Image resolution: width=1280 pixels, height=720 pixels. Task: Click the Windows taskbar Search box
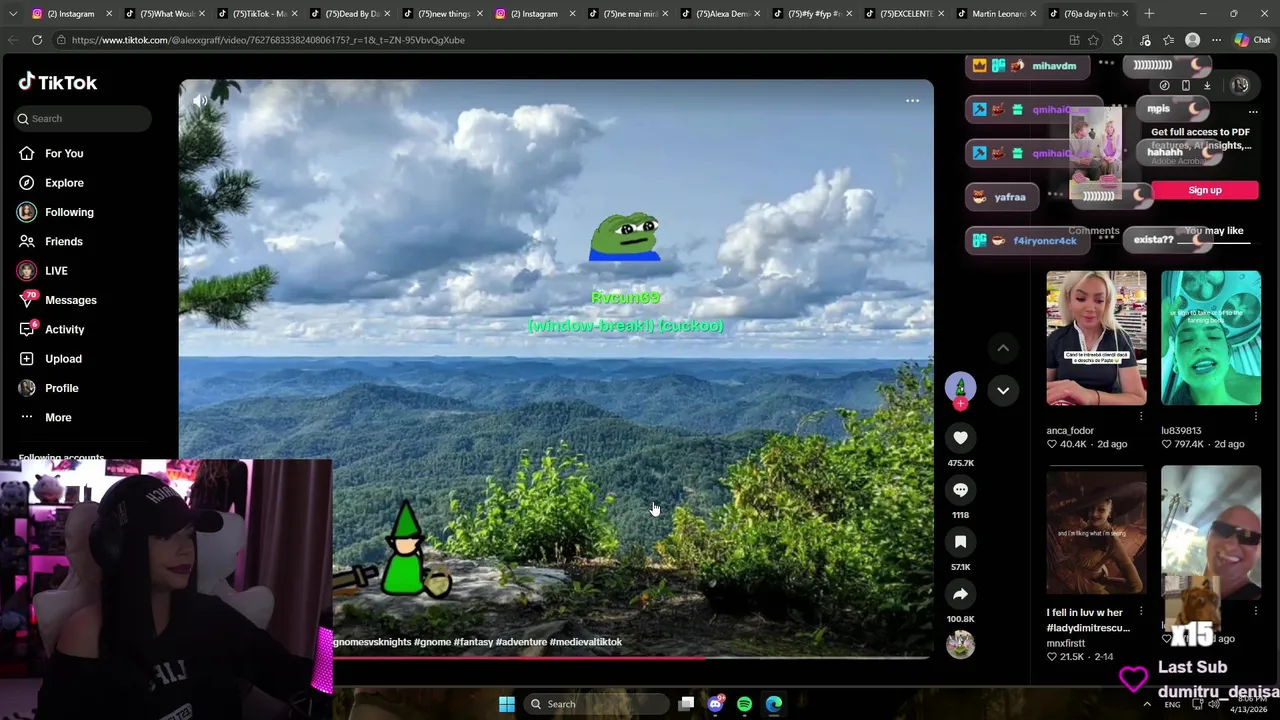[597, 704]
